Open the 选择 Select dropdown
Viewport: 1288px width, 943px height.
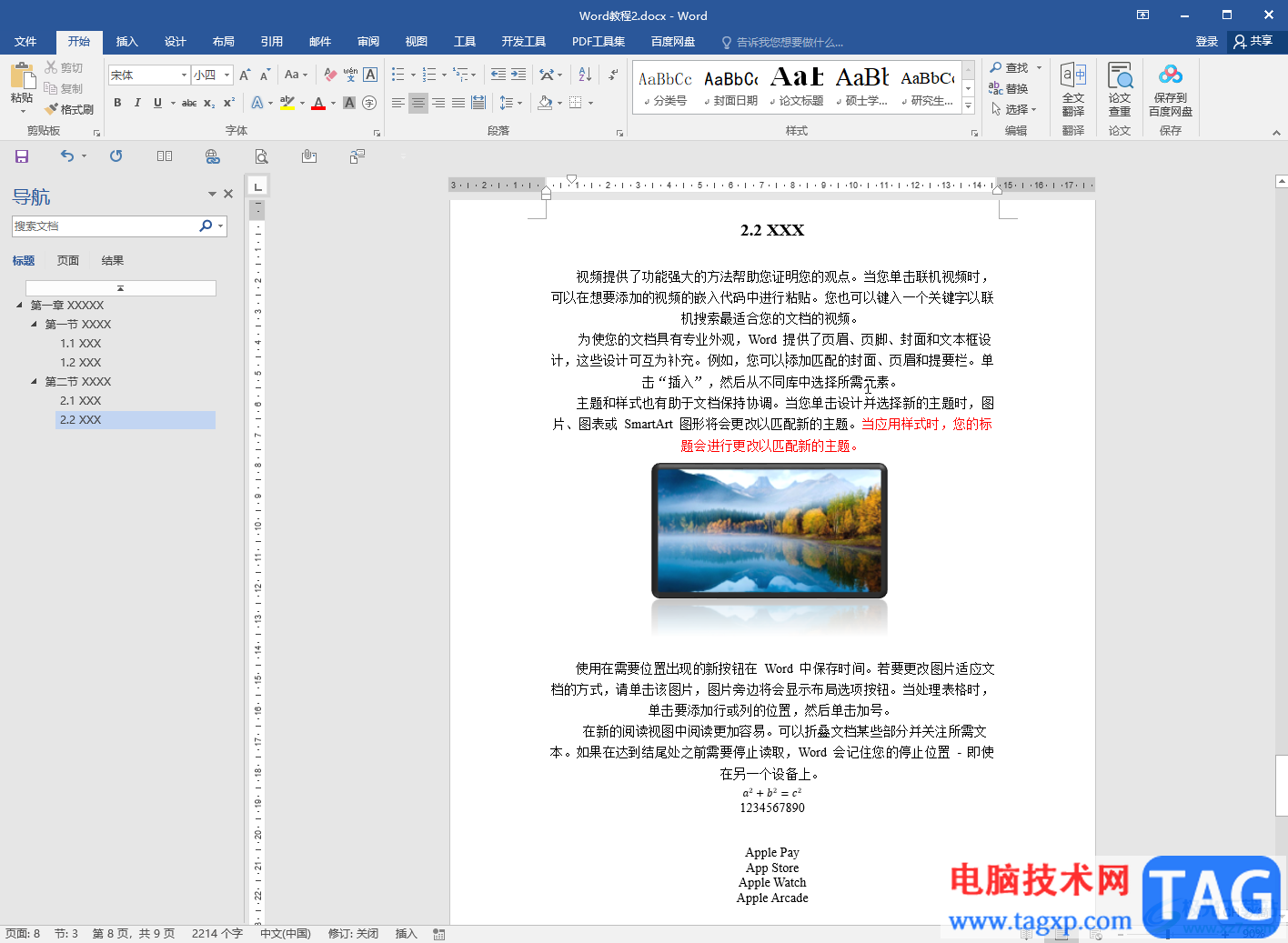coord(1014,109)
